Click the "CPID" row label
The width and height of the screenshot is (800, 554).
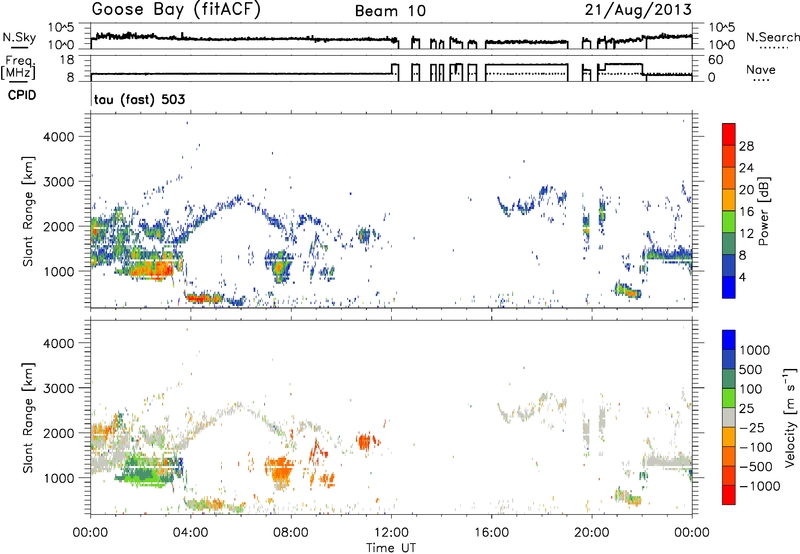pos(22,95)
